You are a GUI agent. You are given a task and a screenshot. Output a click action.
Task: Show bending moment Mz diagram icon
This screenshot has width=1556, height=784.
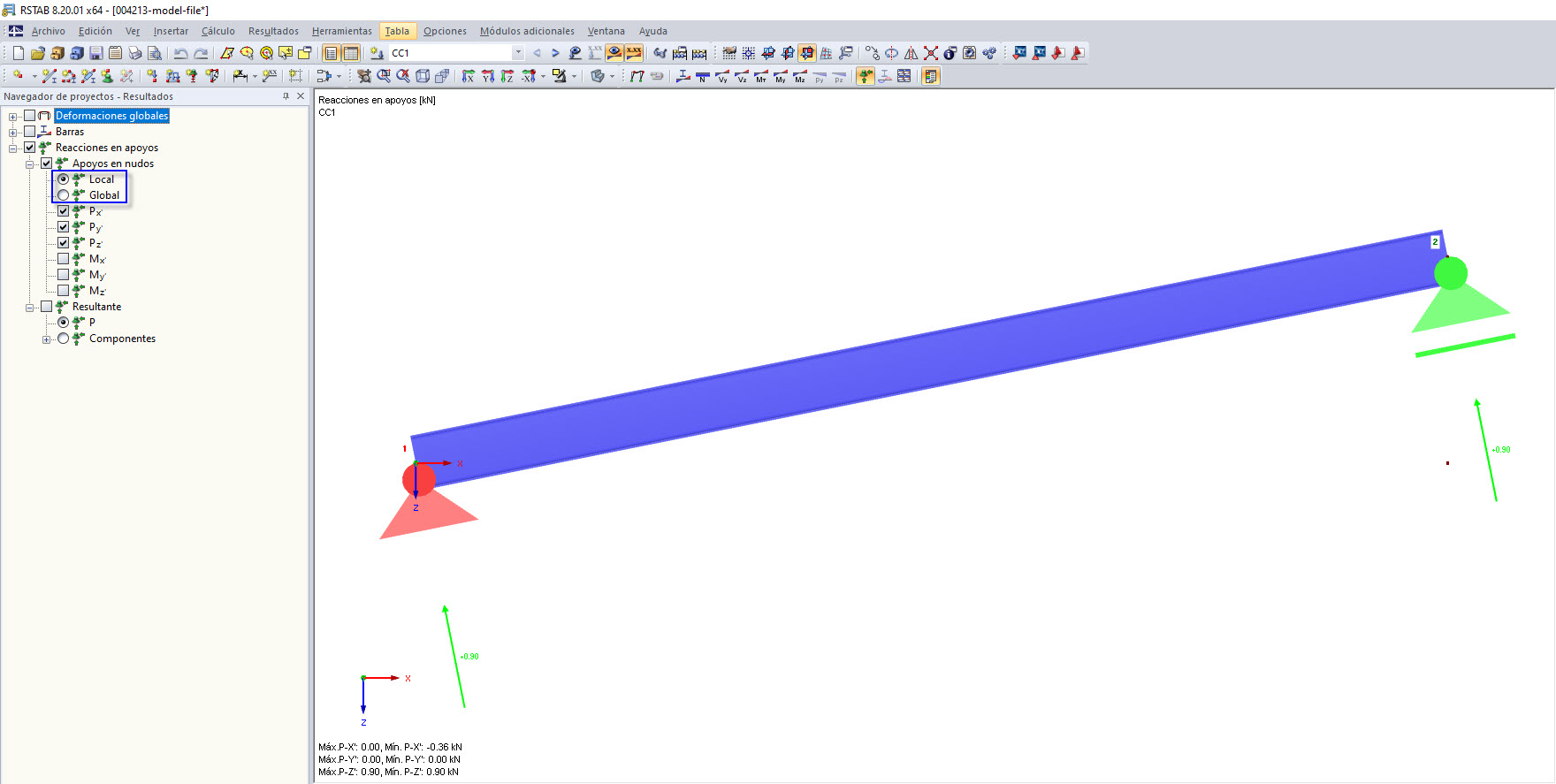800,77
